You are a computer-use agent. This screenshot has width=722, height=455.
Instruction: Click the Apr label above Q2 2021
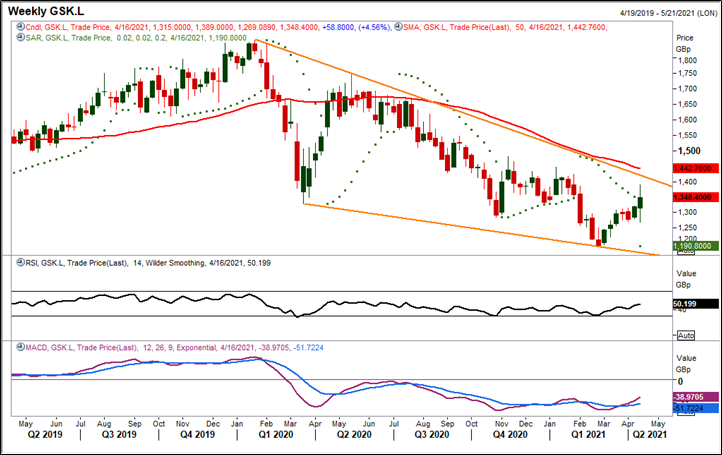pos(628,424)
